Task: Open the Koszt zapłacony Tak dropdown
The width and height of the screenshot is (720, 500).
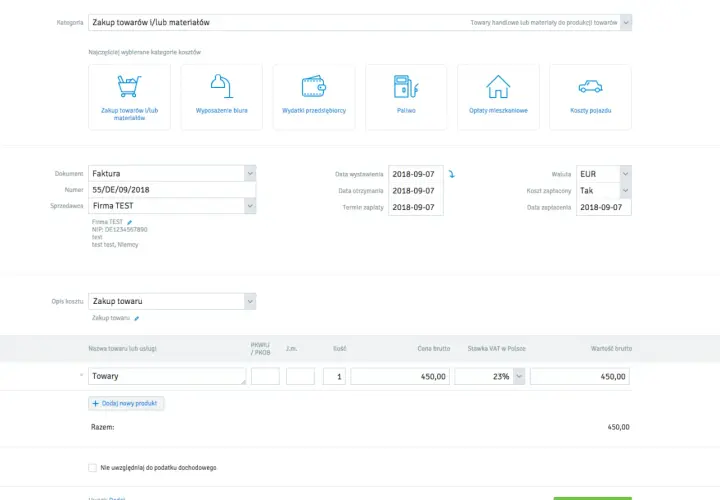Action: [625, 191]
